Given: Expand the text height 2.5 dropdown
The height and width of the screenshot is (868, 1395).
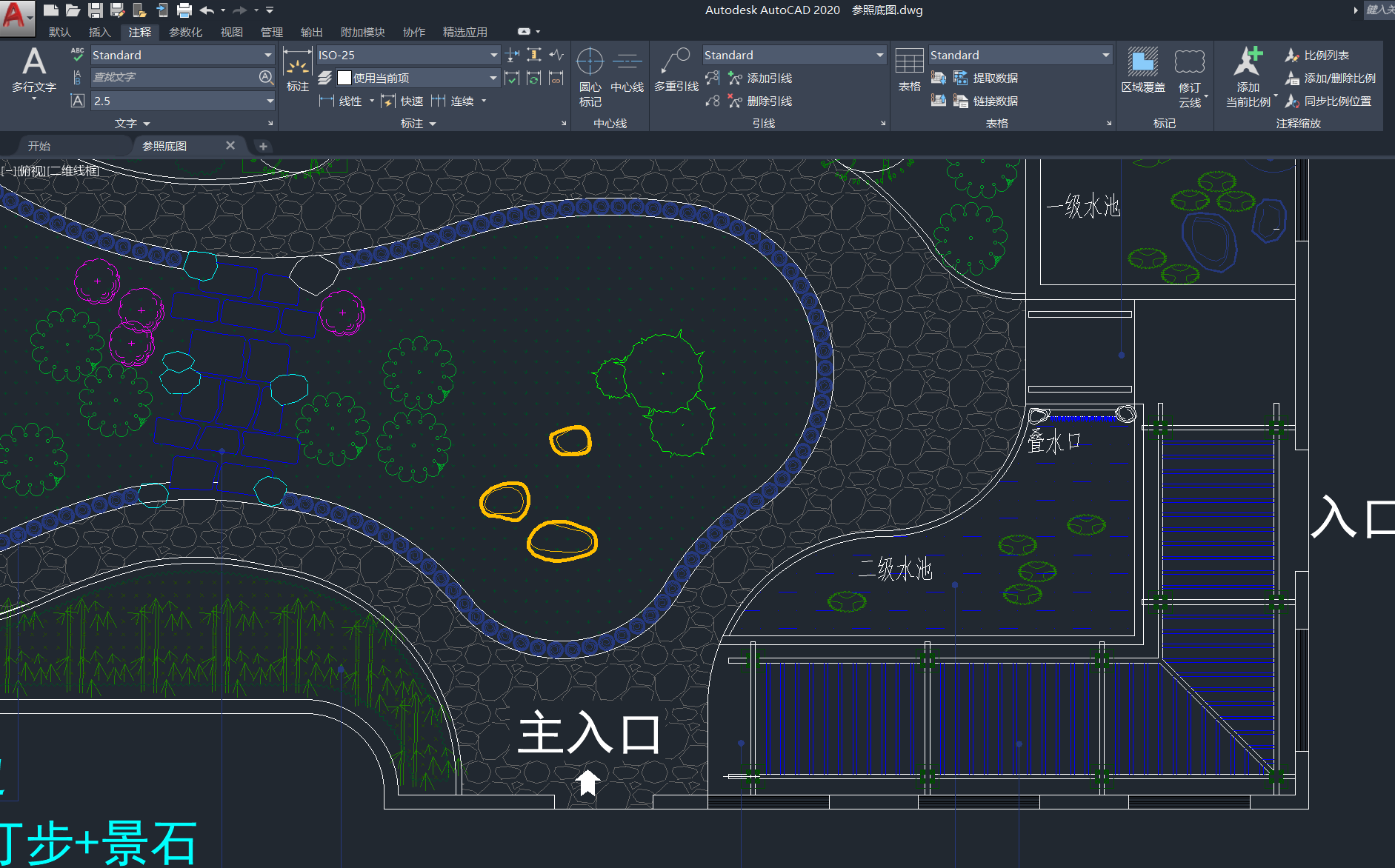Looking at the screenshot, I should click(269, 101).
